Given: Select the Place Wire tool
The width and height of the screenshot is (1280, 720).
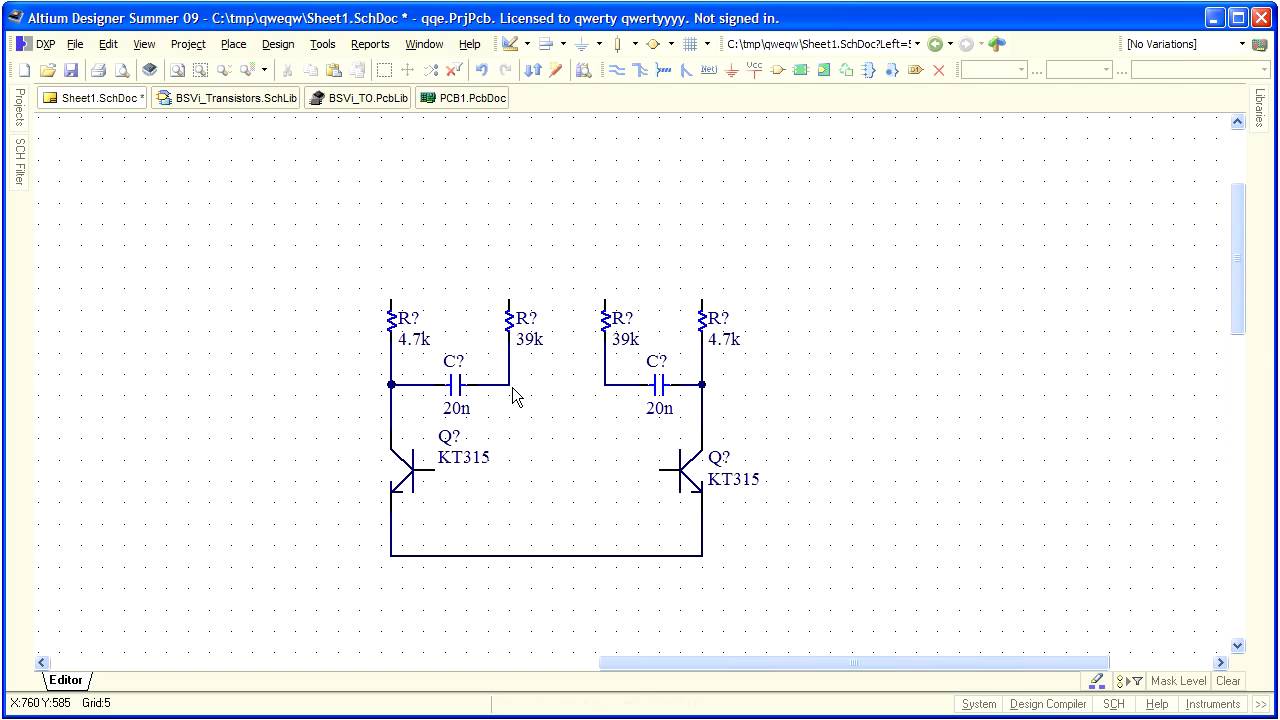Looking at the screenshot, I should 616,70.
